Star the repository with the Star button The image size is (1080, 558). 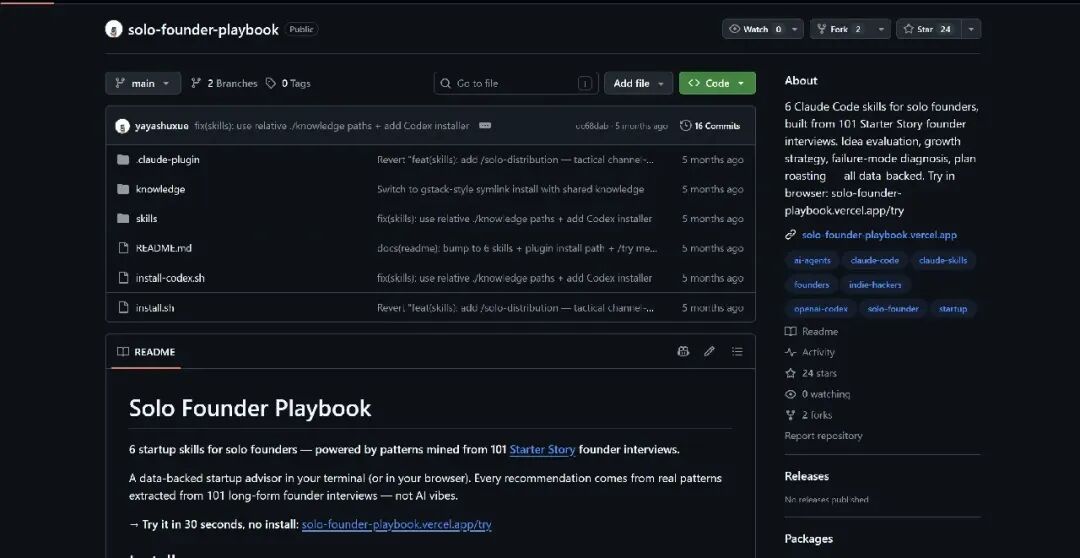point(928,29)
